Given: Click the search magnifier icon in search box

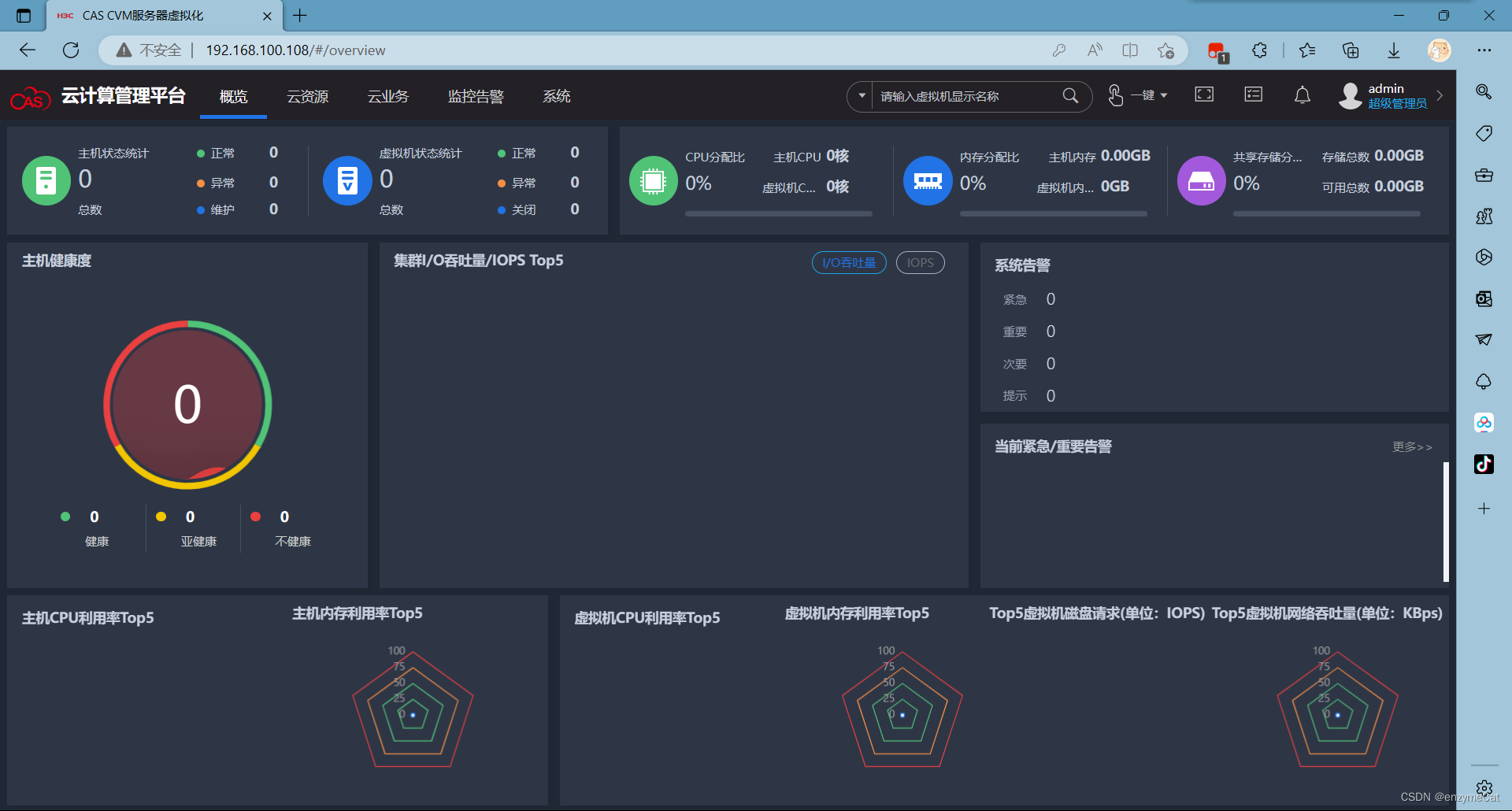Looking at the screenshot, I should (x=1070, y=96).
